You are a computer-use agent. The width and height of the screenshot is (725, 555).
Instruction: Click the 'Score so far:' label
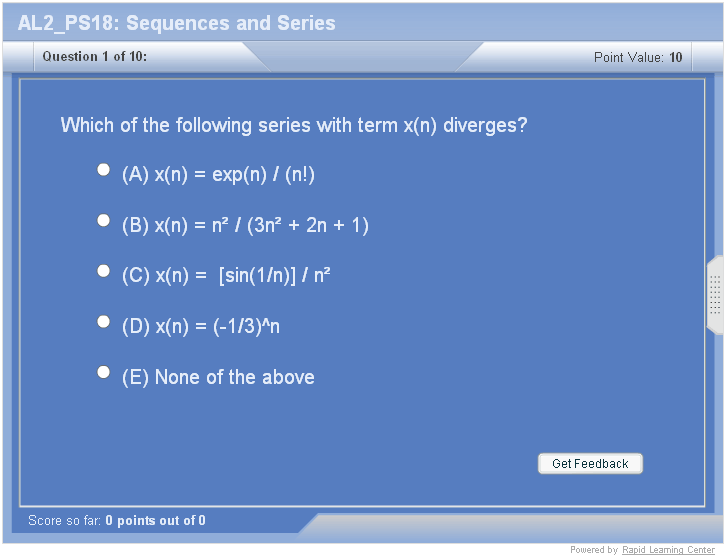click(65, 521)
